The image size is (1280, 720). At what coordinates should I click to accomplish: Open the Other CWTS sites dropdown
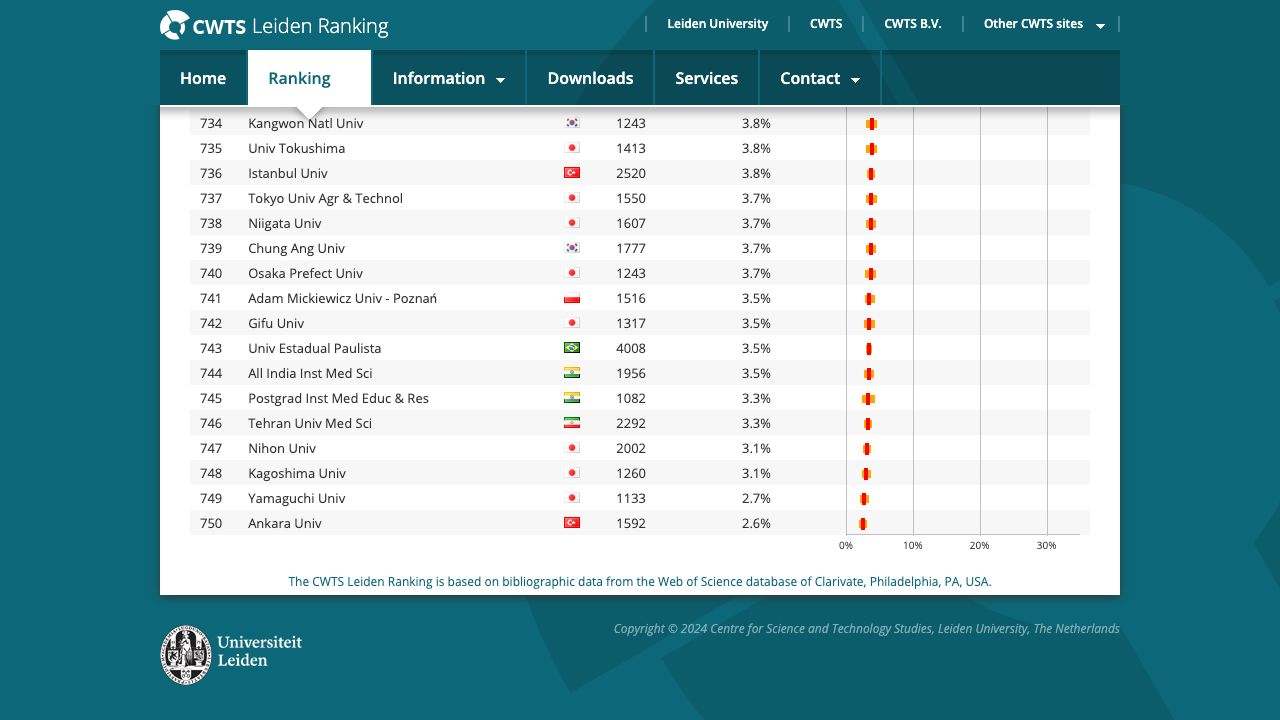click(1043, 24)
